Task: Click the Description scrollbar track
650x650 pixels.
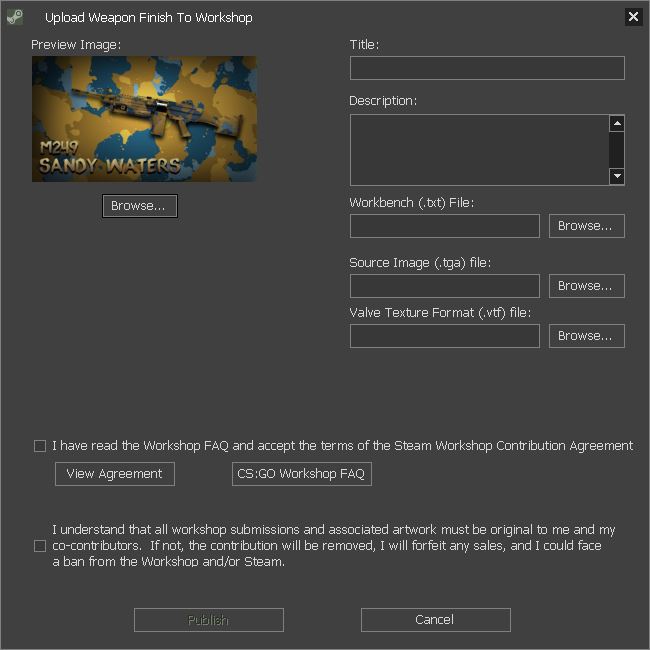Action: (x=617, y=150)
